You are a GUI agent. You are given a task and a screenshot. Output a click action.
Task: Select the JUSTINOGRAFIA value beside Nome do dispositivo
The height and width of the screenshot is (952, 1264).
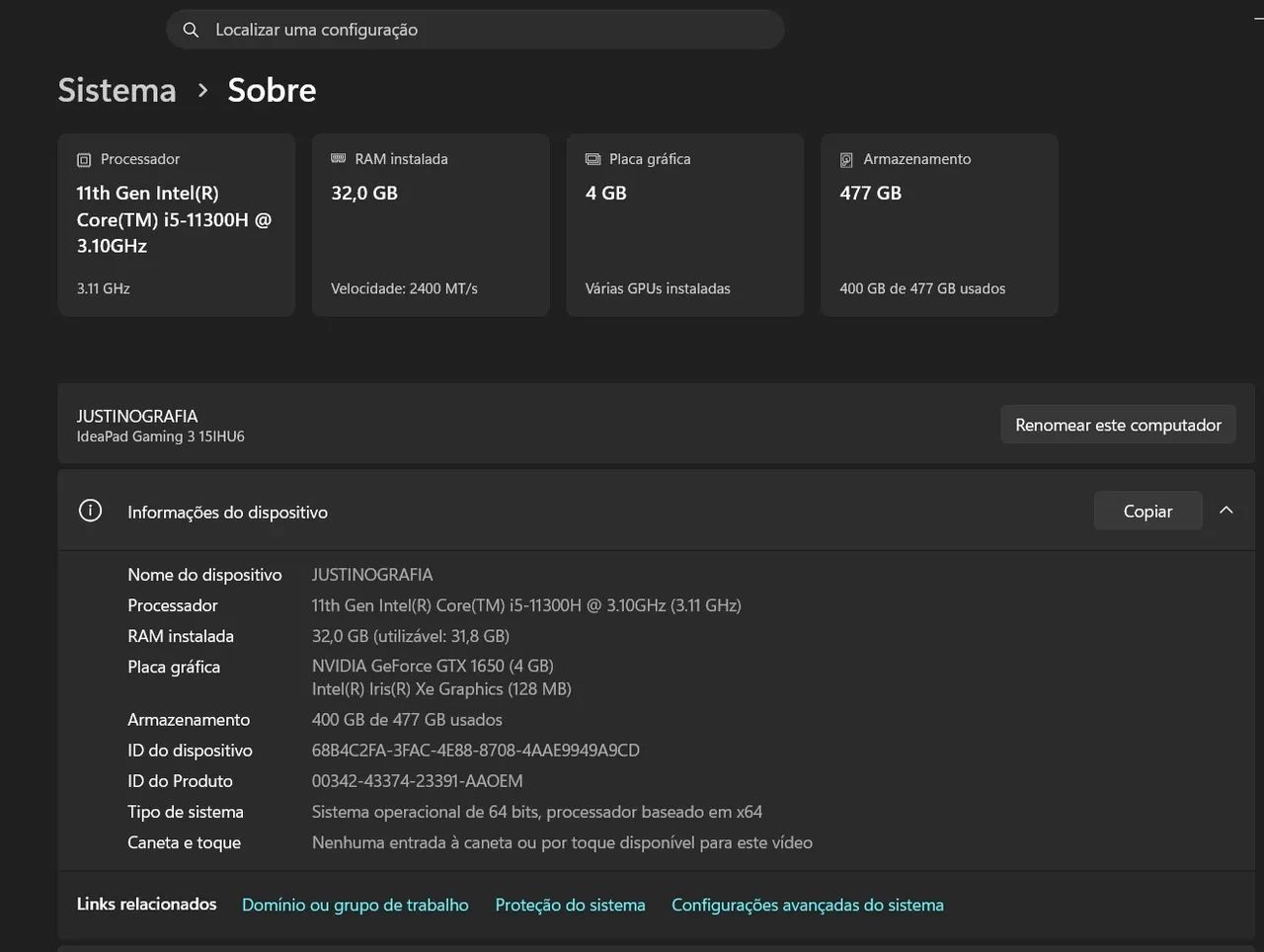(x=372, y=575)
